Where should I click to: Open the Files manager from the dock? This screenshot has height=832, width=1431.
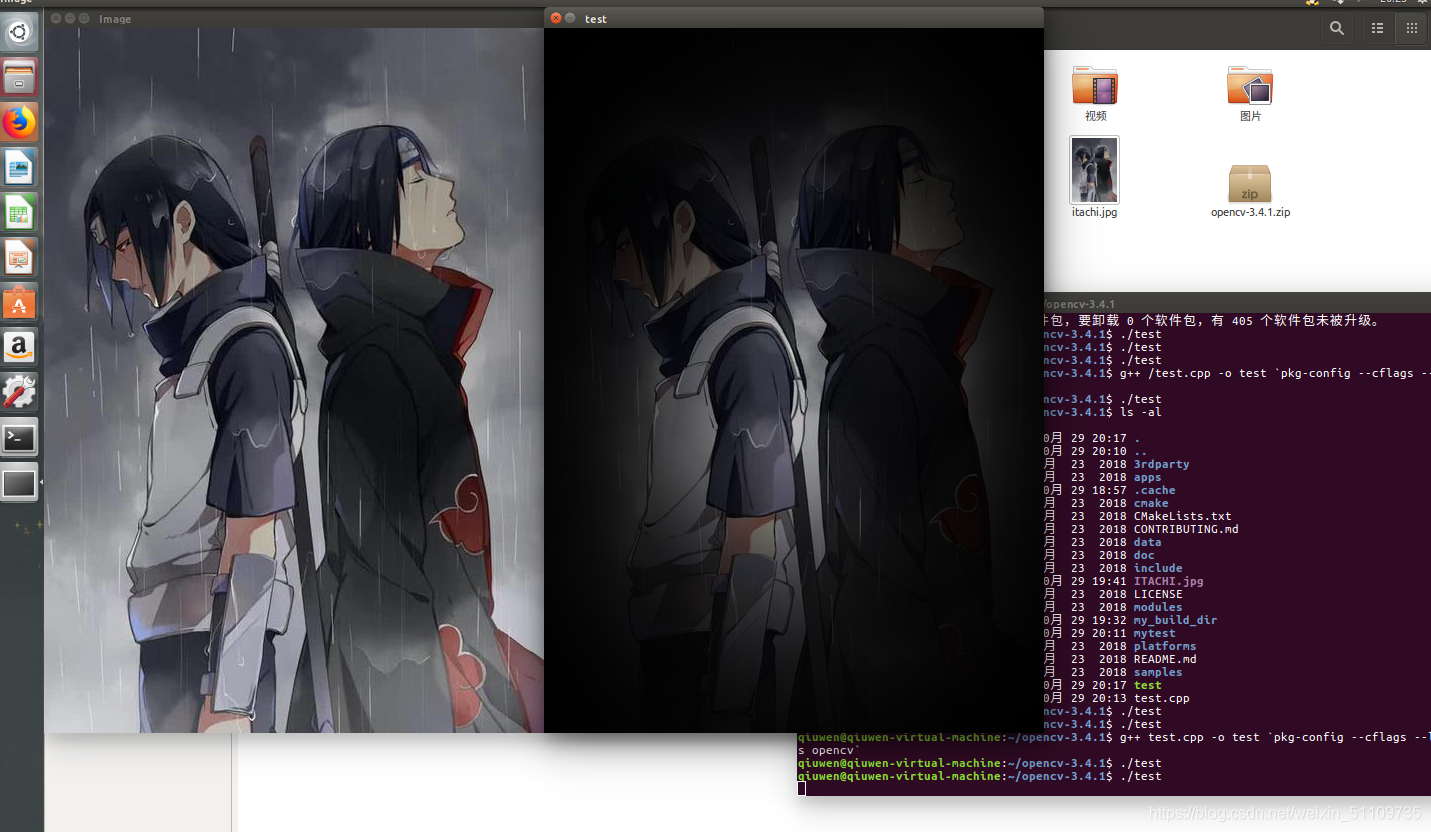tap(19, 77)
